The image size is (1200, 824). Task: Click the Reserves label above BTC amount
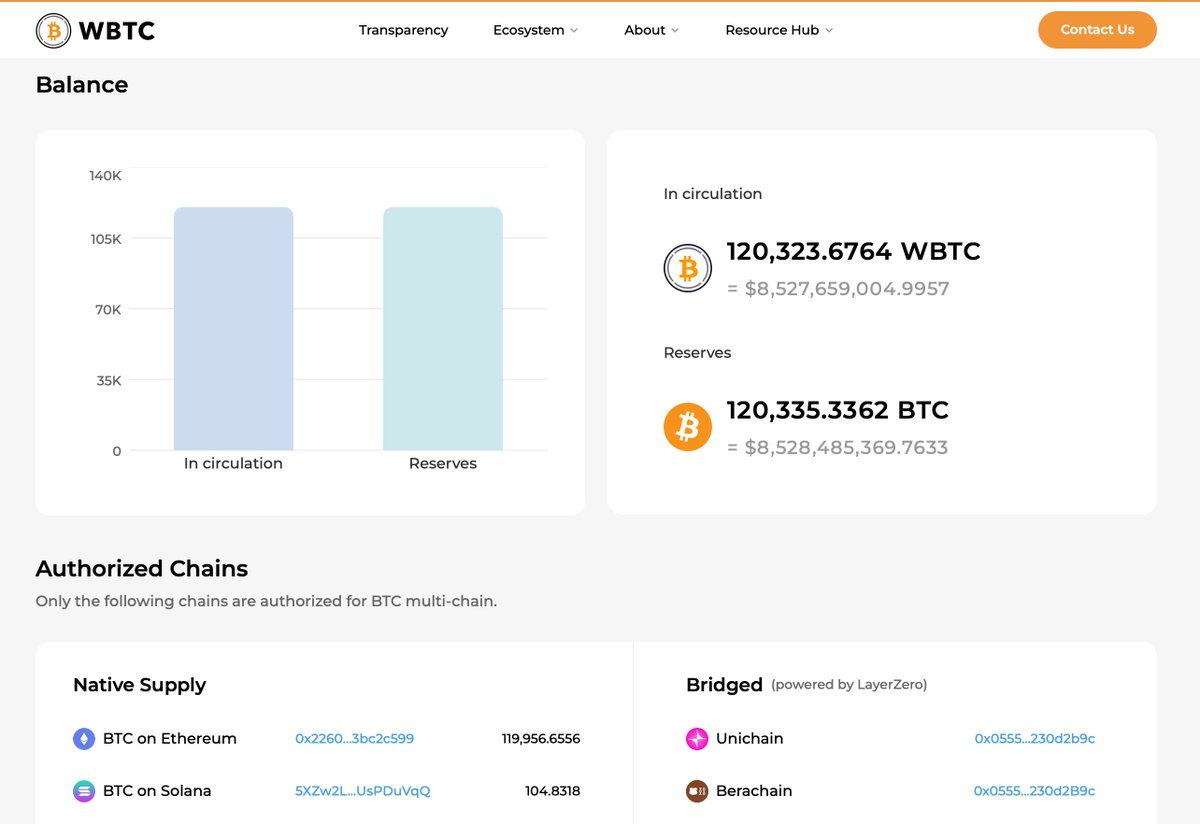click(x=698, y=353)
